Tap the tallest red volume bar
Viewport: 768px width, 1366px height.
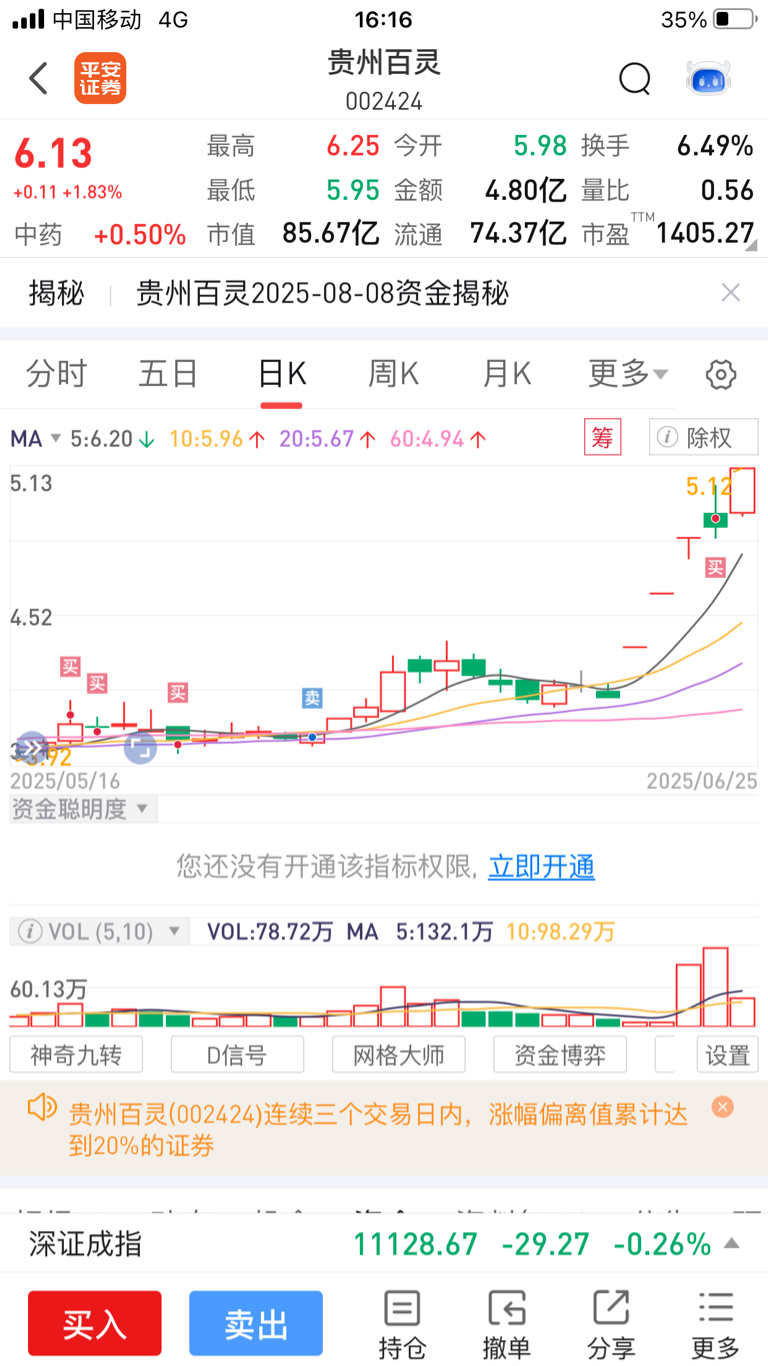click(715, 986)
